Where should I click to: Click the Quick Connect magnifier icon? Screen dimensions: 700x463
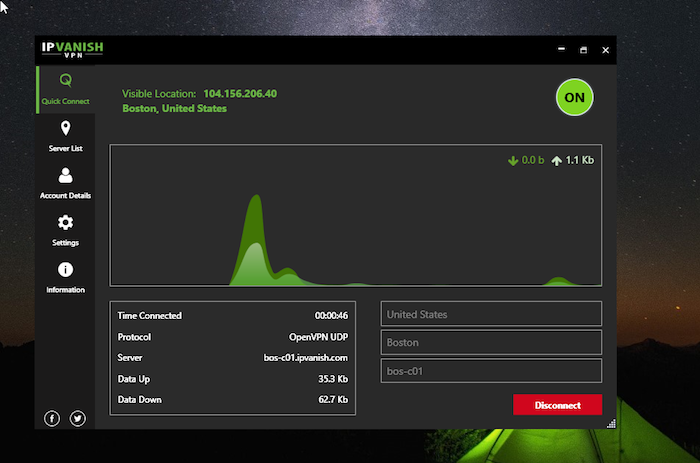66,80
